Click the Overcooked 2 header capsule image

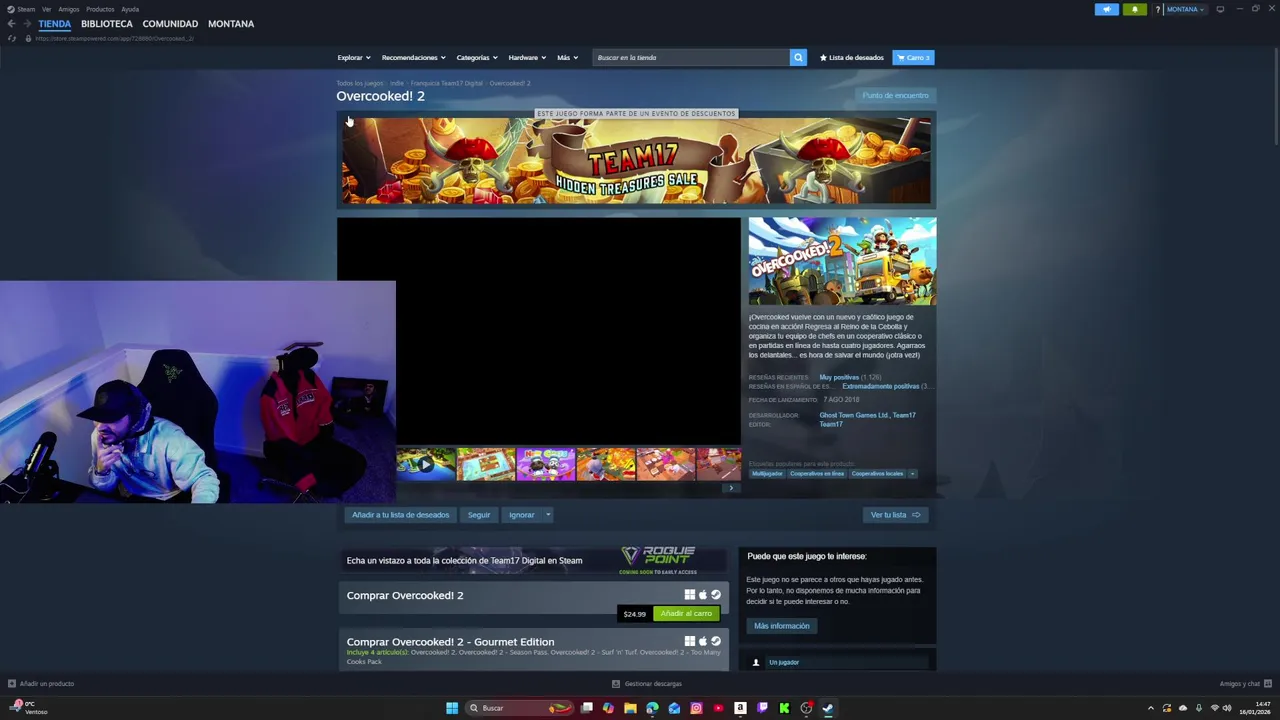coord(842,261)
